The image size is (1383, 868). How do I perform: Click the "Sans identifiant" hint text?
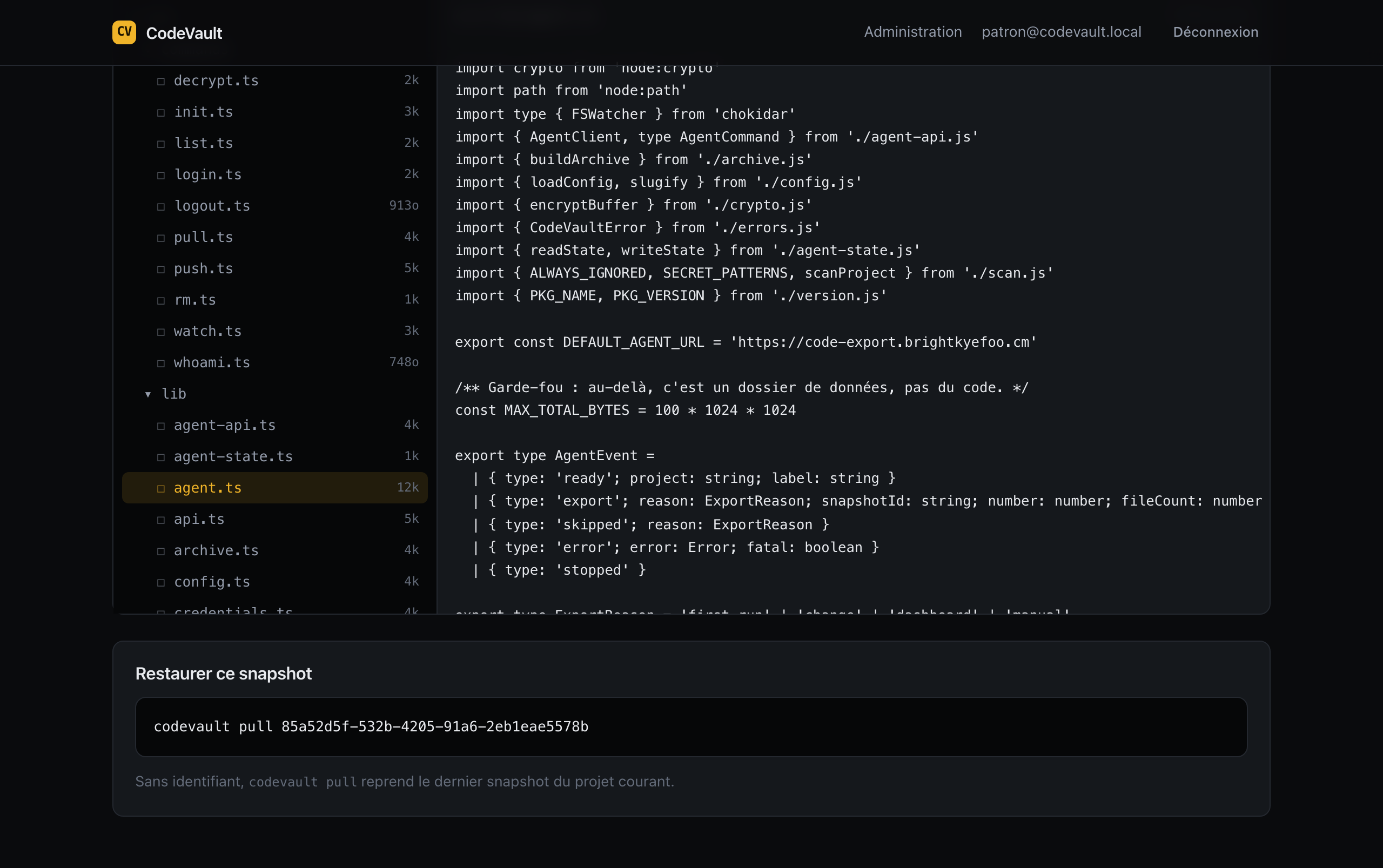pyautogui.click(x=405, y=782)
